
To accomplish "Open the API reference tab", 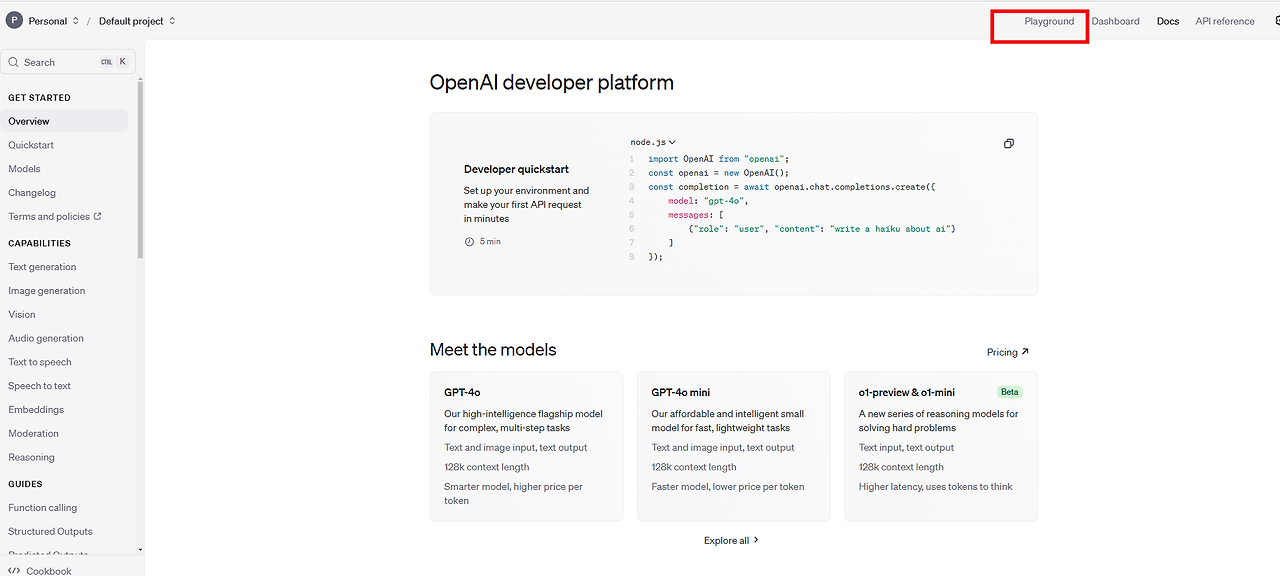I will click(1225, 21).
